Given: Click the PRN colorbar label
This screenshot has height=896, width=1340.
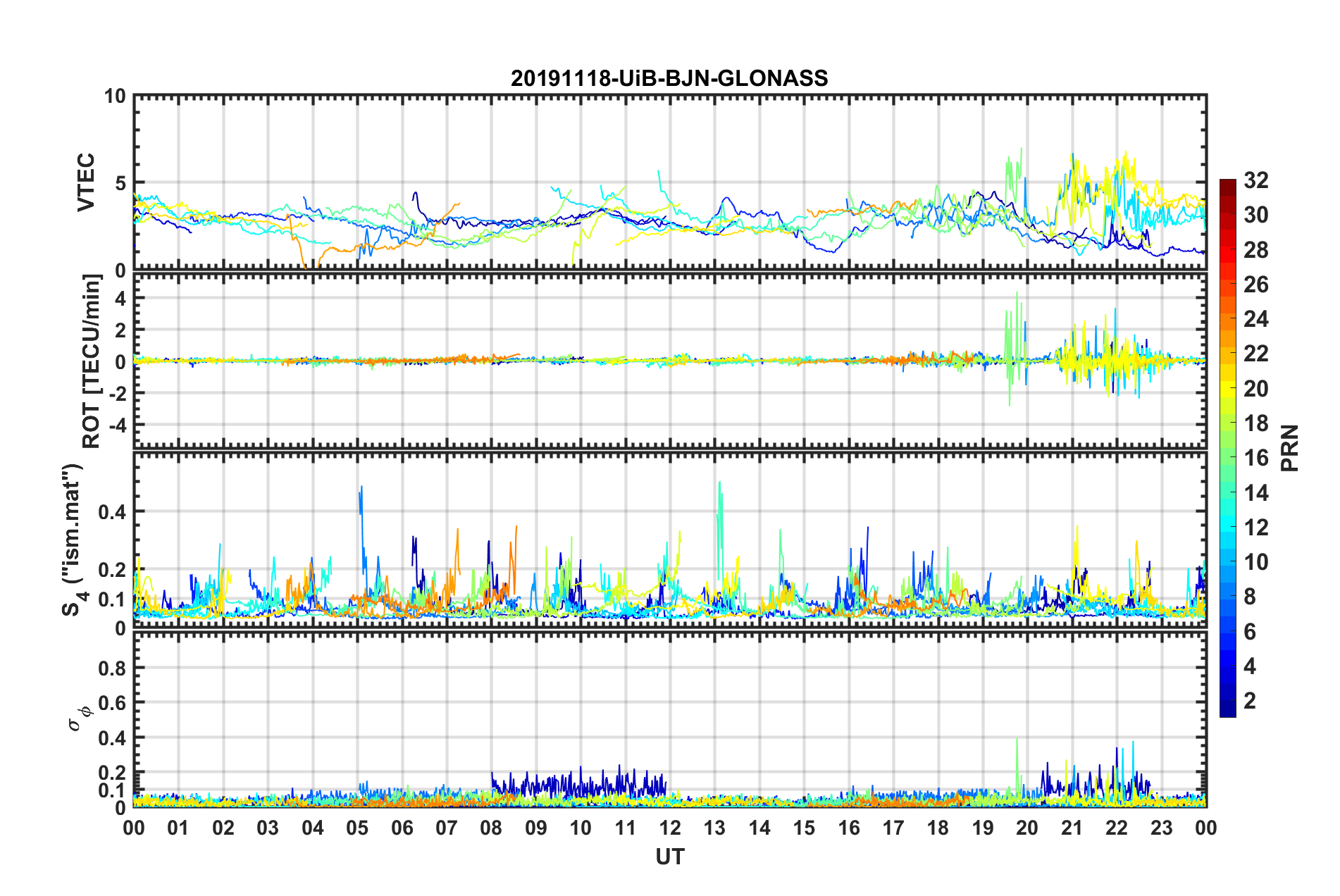Looking at the screenshot, I should [x=1290, y=449].
